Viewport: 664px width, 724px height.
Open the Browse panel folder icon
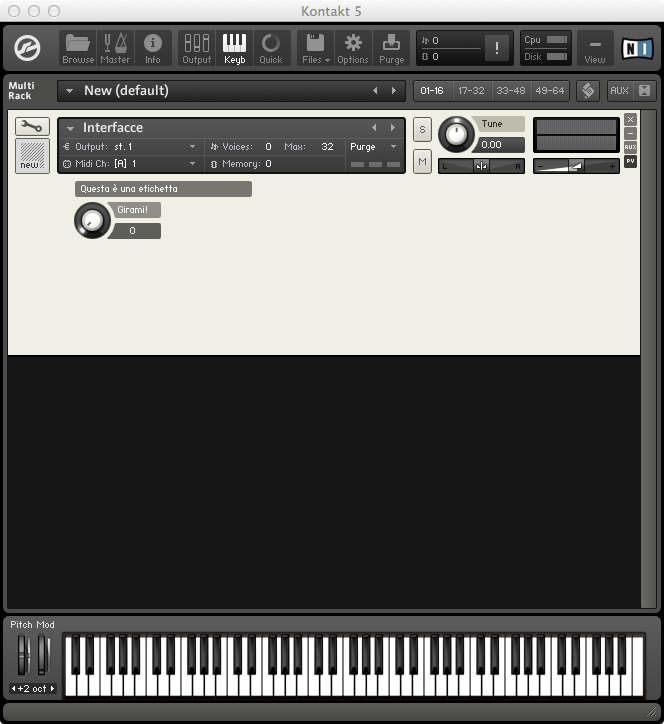78,47
